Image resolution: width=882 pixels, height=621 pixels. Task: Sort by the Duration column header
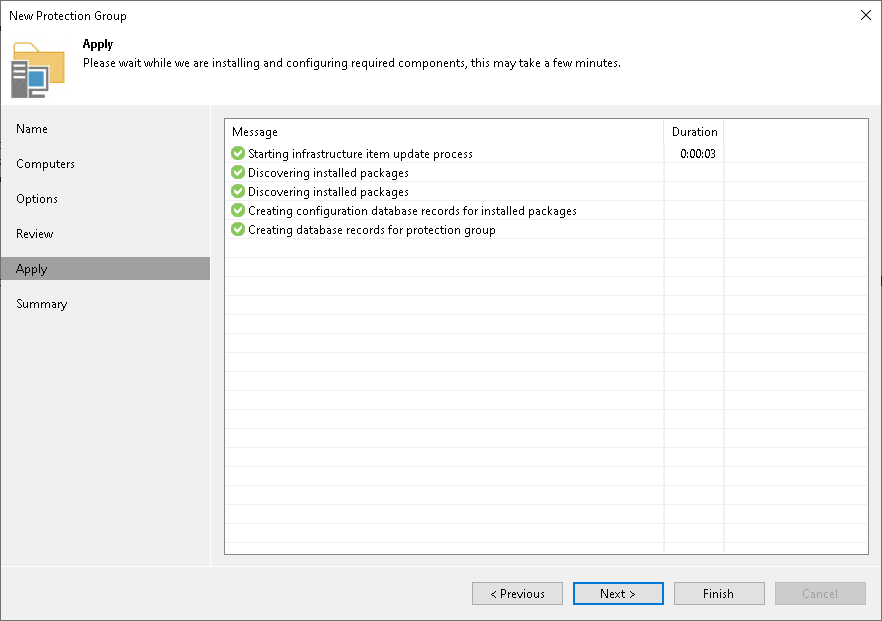tap(694, 132)
